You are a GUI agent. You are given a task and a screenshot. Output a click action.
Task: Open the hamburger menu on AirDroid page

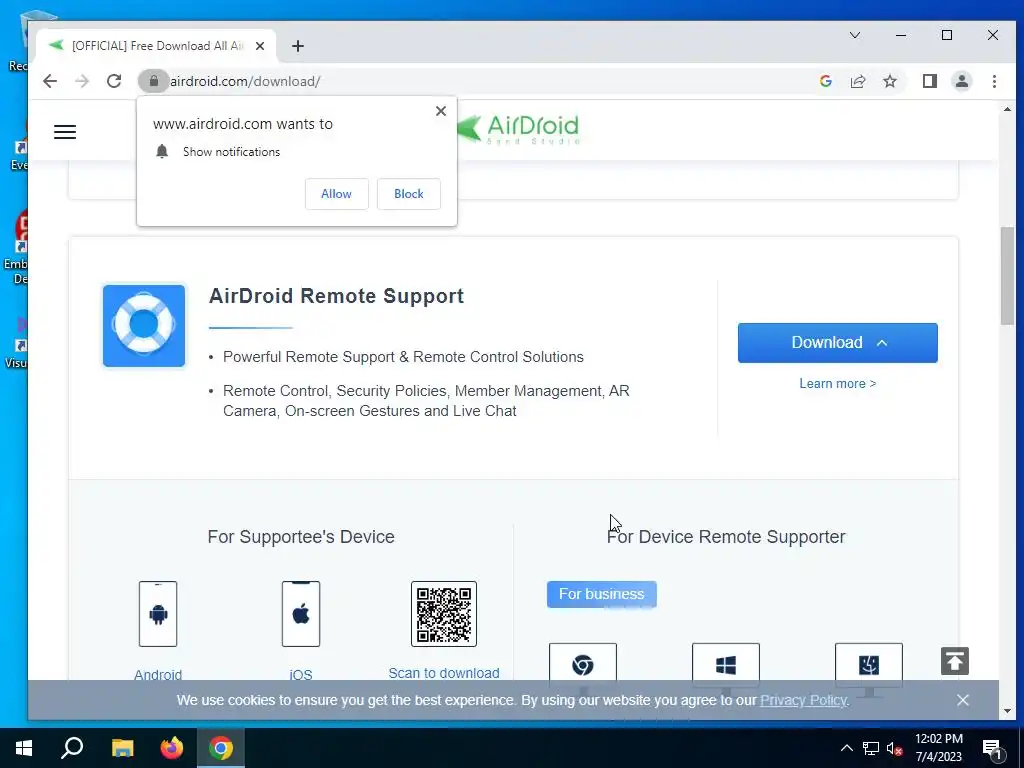point(65,132)
